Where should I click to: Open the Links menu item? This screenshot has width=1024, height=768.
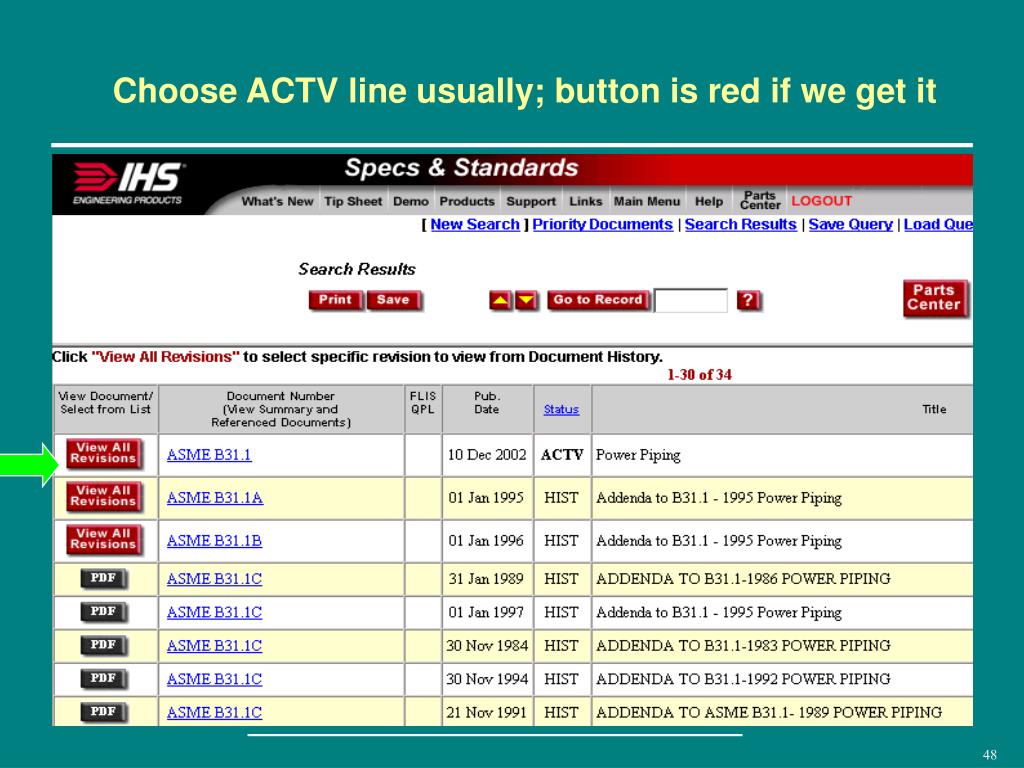[585, 201]
